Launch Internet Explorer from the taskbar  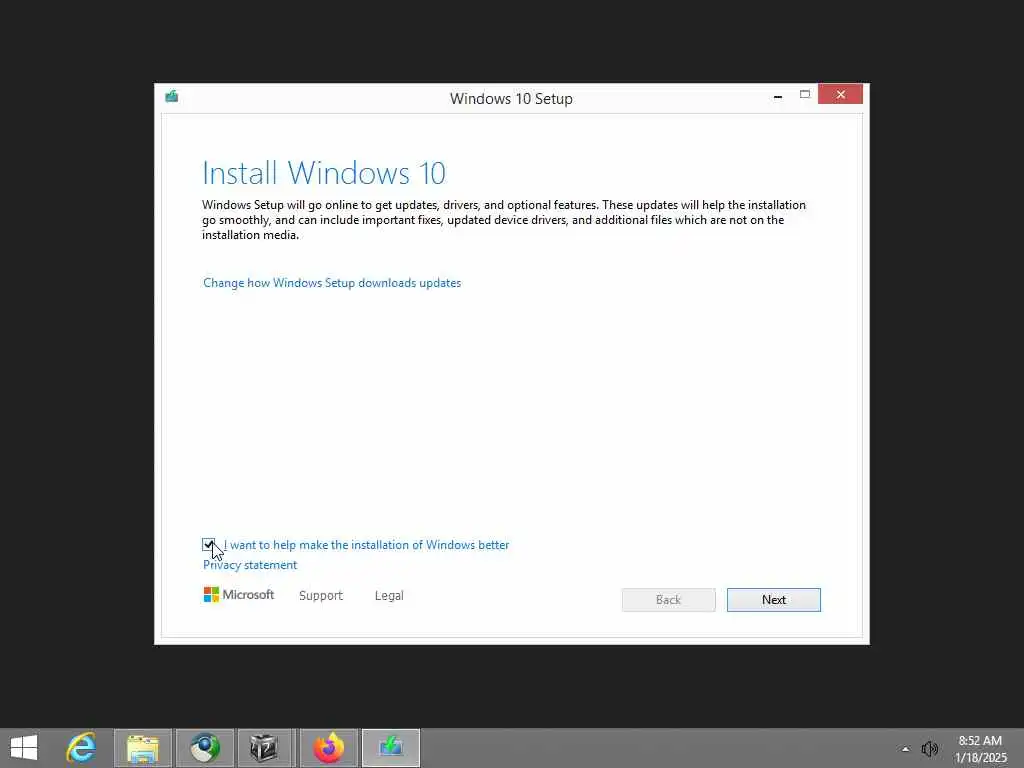82,748
